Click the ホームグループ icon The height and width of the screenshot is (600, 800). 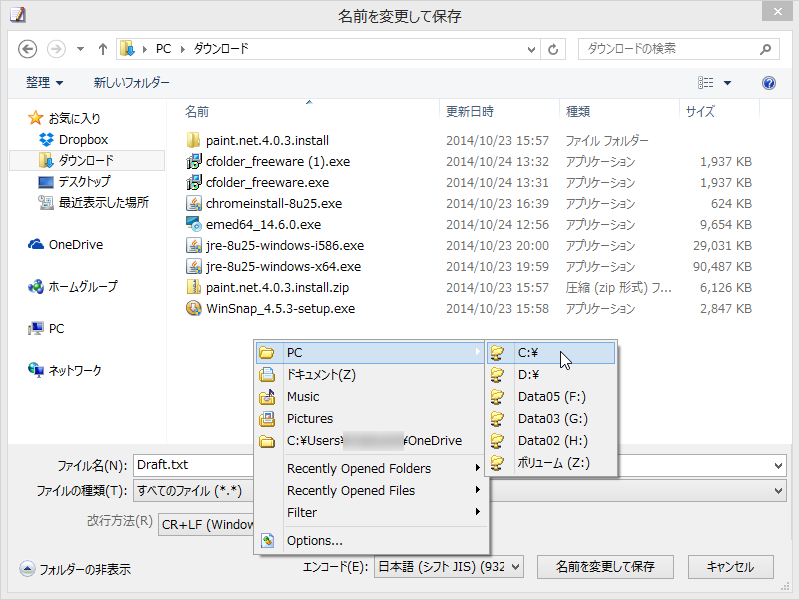(x=36, y=287)
